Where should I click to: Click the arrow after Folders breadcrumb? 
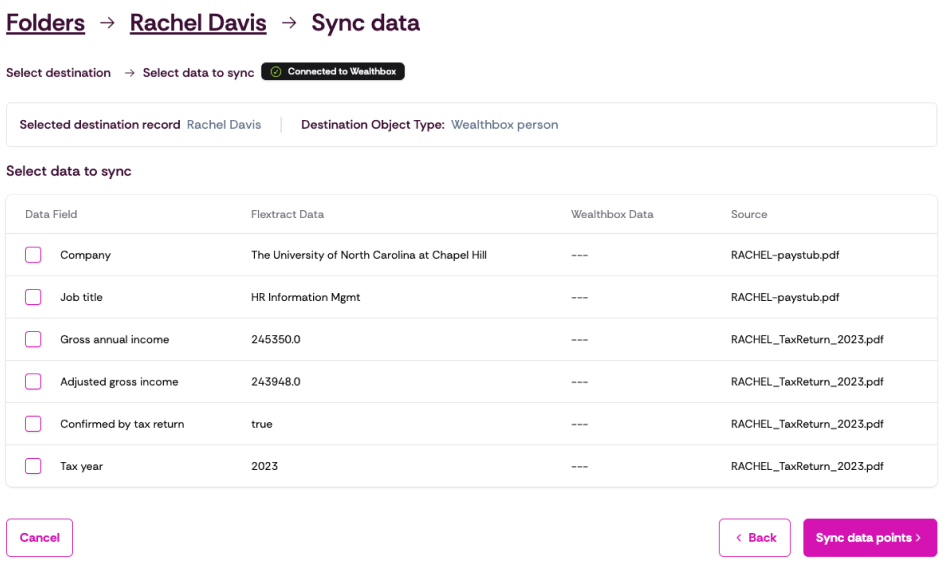pos(107,23)
